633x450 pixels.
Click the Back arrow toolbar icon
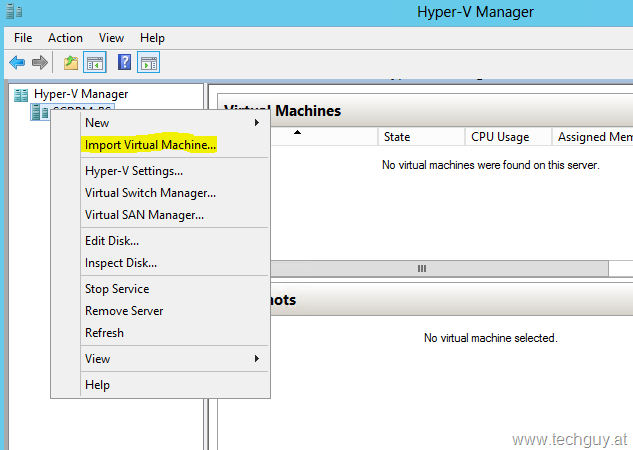[17, 63]
